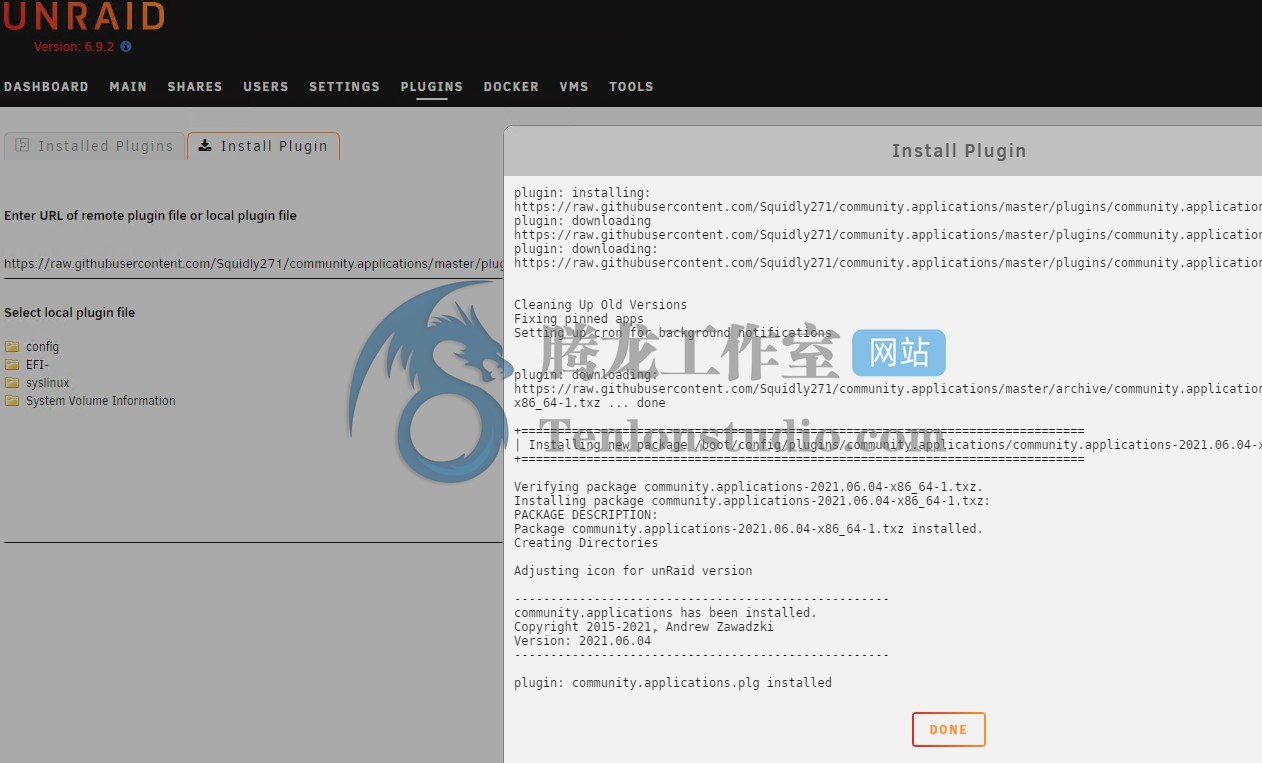Image resolution: width=1262 pixels, height=763 pixels.
Task: Open the syslinux folder icon
Action: pos(12,383)
